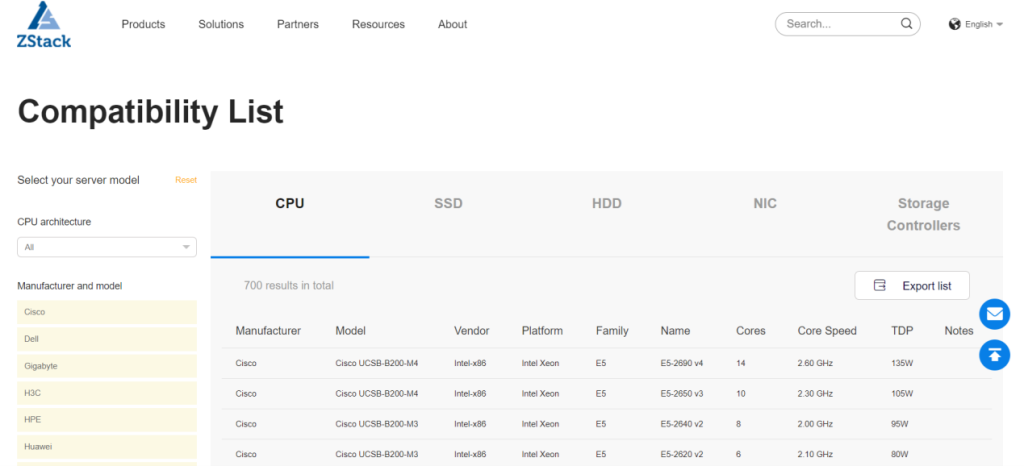Image resolution: width=1024 pixels, height=466 pixels.
Task: Open the Resources menu
Action: tap(378, 24)
